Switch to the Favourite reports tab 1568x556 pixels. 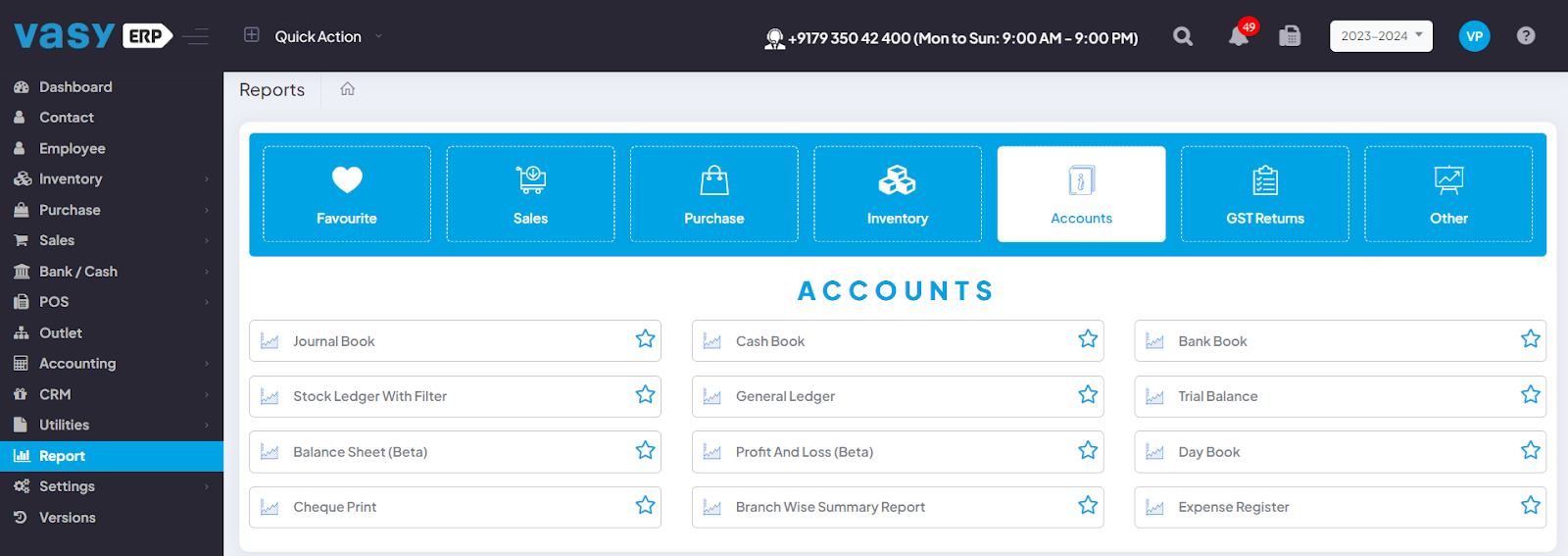coord(347,194)
